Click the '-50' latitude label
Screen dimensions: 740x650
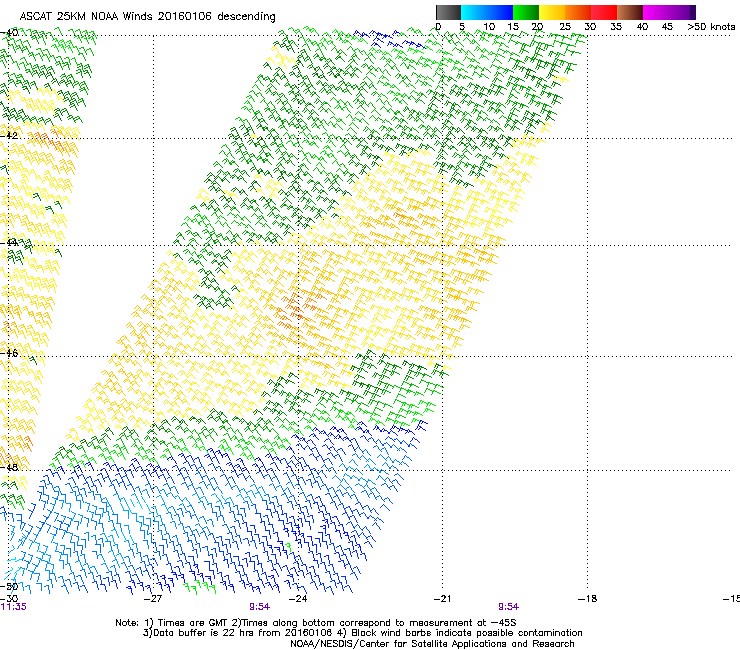pos(9,586)
